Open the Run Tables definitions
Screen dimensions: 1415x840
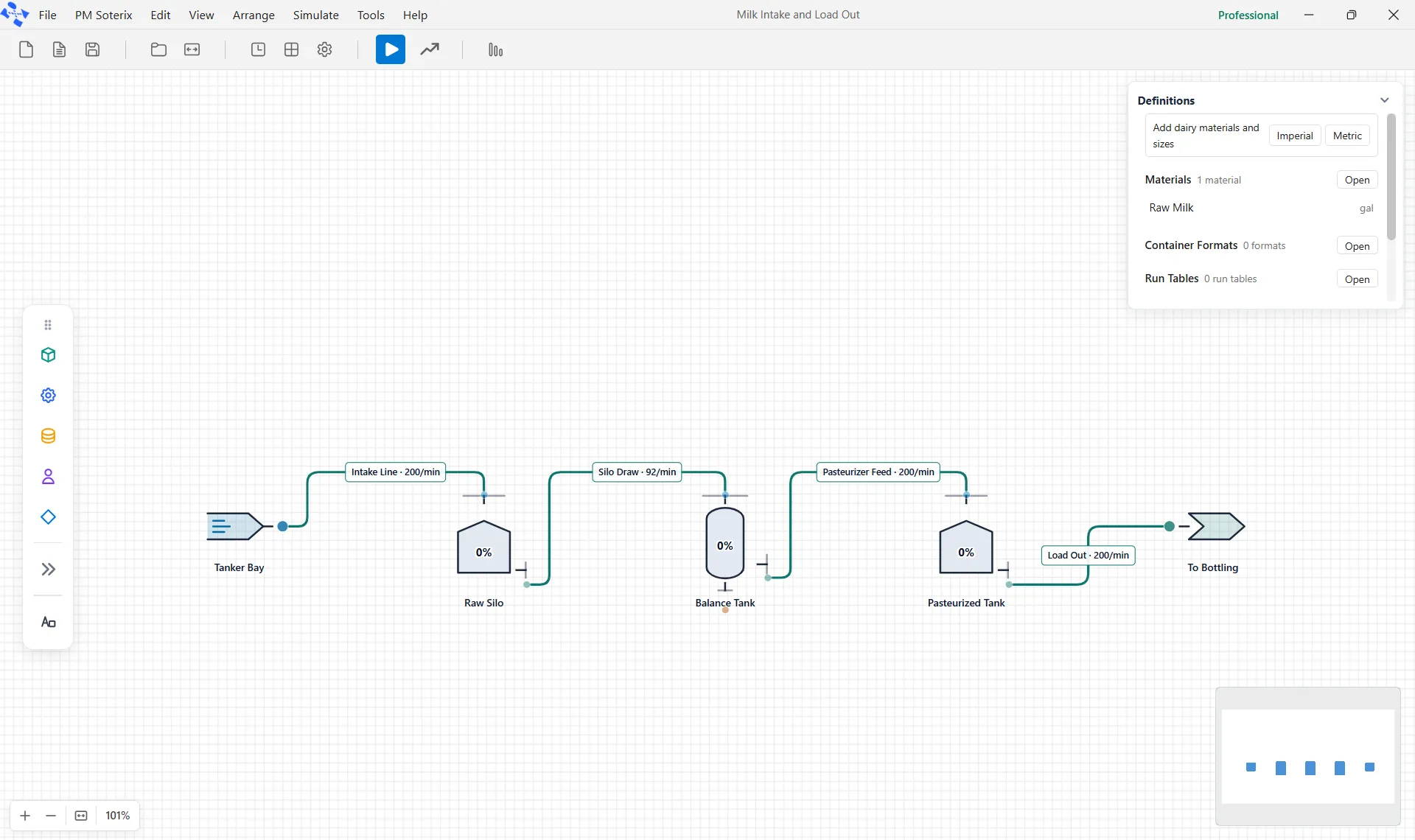tap(1357, 279)
